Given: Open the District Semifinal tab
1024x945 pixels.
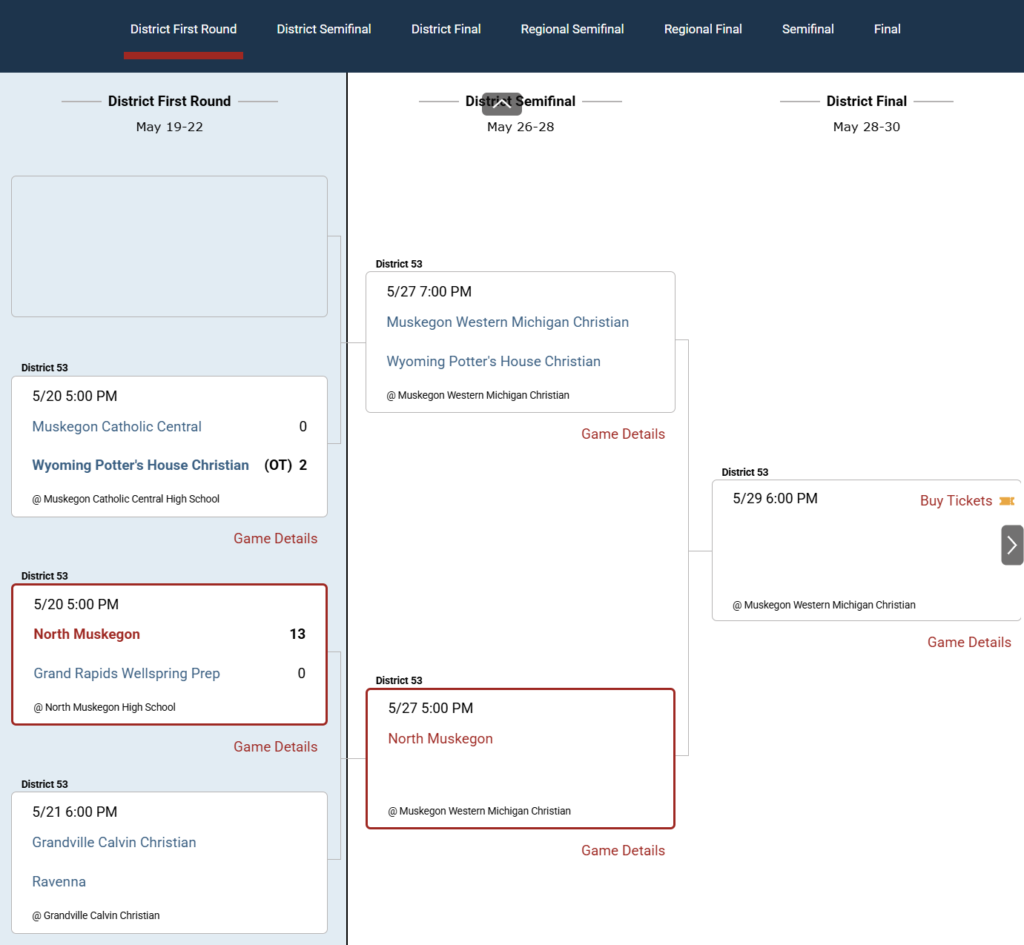Looking at the screenshot, I should [323, 29].
